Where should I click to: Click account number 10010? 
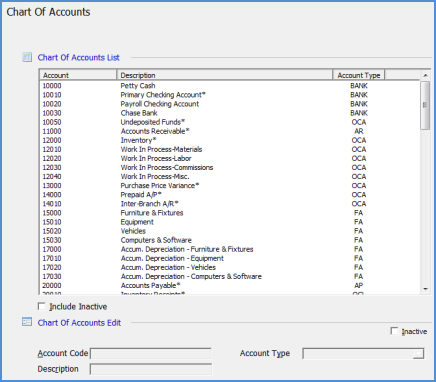coord(52,95)
